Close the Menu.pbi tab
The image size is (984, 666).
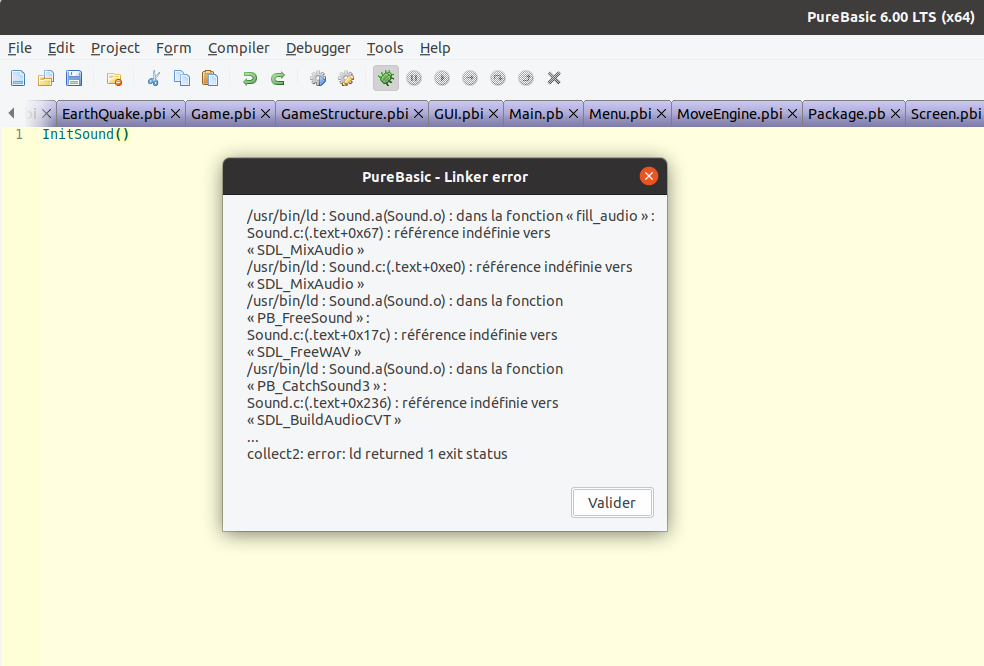pyautogui.click(x=661, y=114)
